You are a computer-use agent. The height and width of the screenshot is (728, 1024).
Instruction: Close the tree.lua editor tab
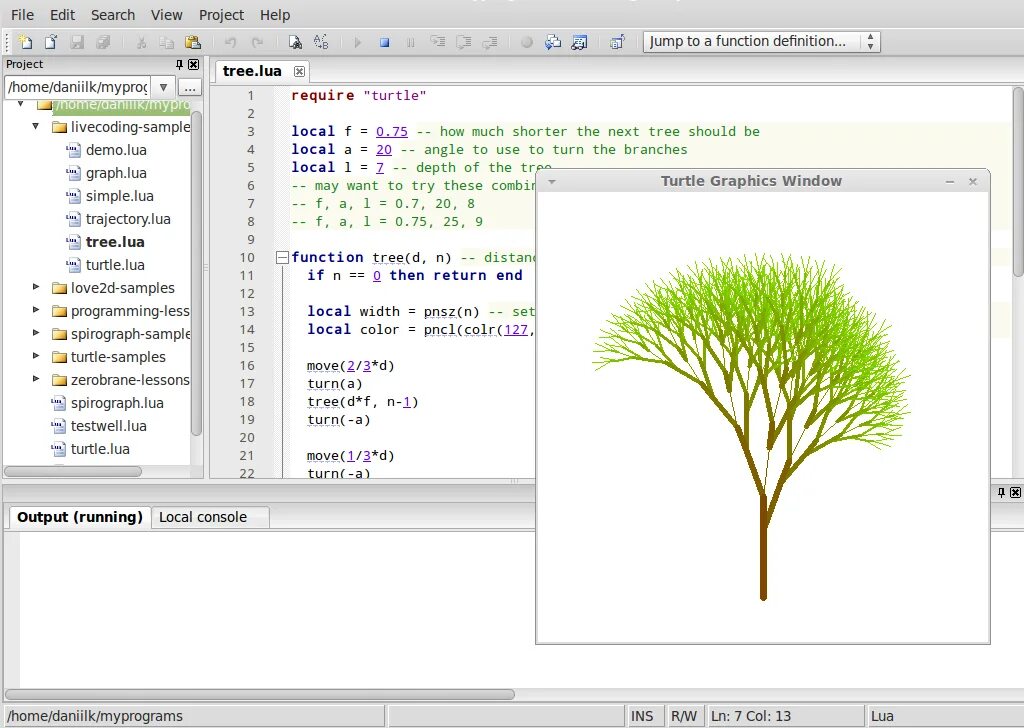coord(299,71)
